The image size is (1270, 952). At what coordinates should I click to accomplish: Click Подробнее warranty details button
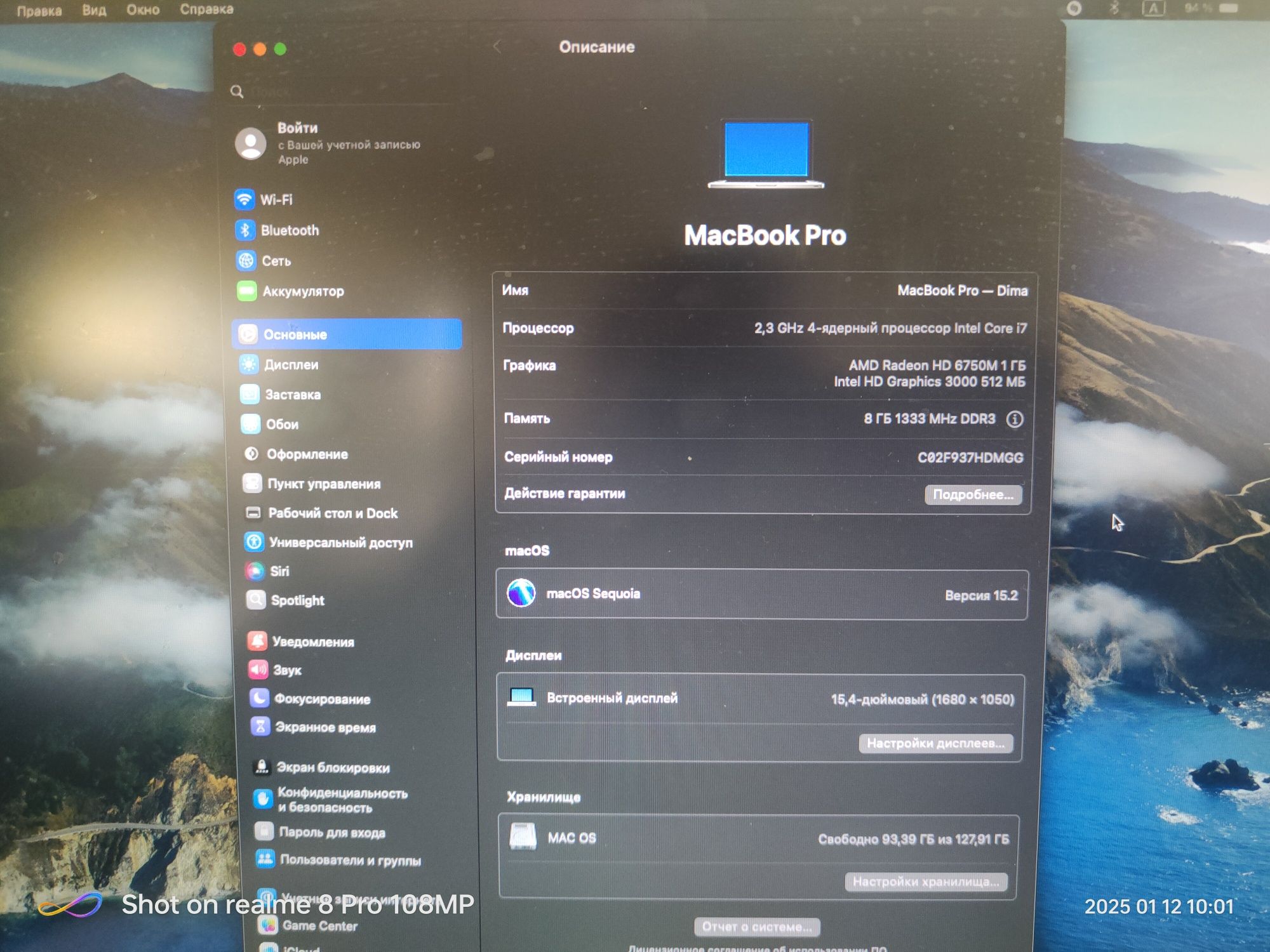(x=973, y=494)
